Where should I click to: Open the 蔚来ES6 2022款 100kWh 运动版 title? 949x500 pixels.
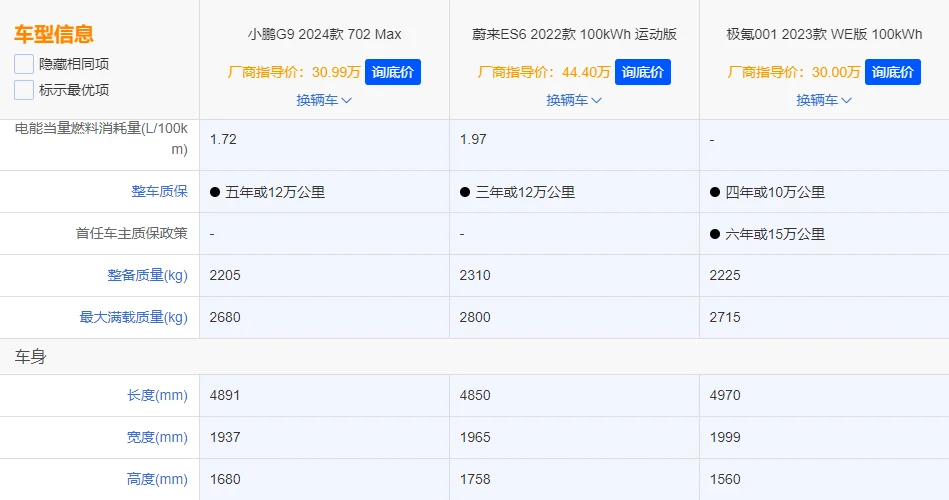click(574, 35)
